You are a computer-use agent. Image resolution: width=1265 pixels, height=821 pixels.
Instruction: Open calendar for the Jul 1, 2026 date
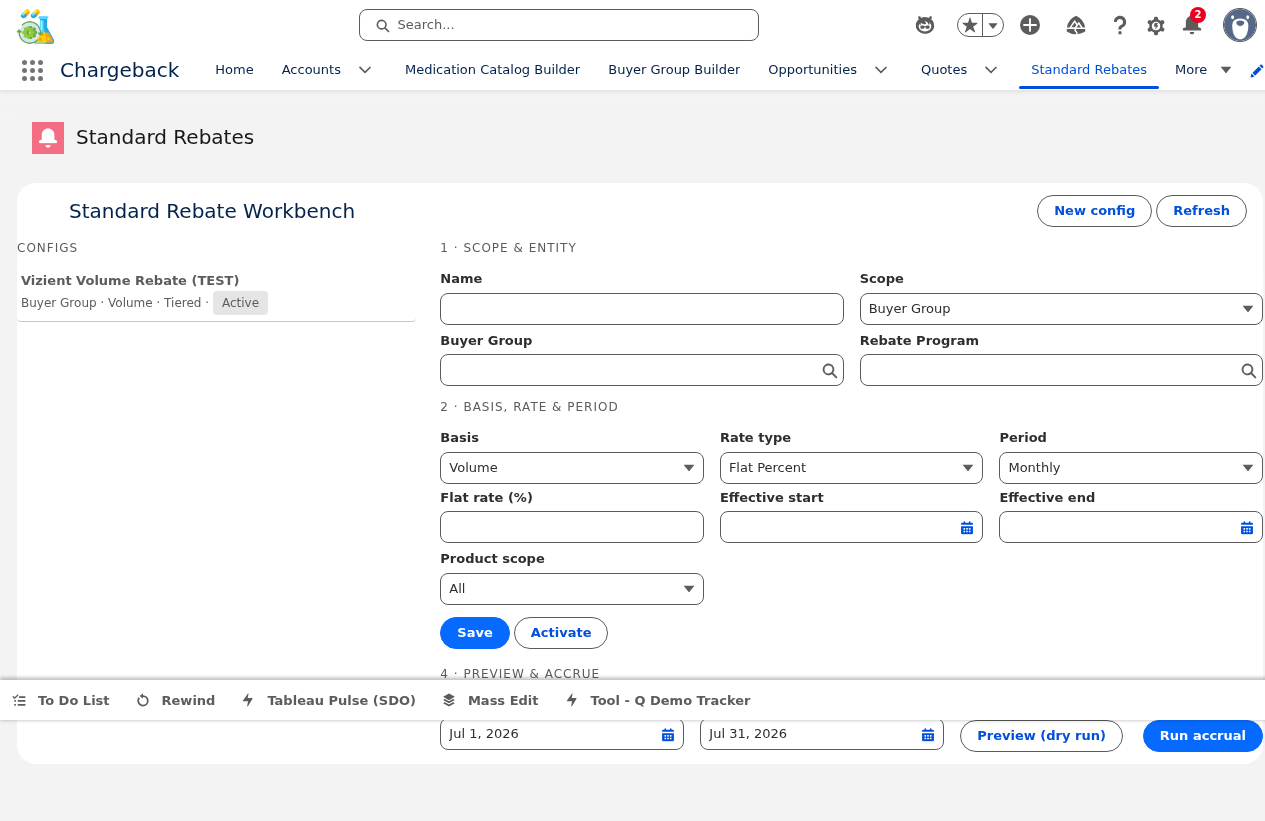(668, 735)
